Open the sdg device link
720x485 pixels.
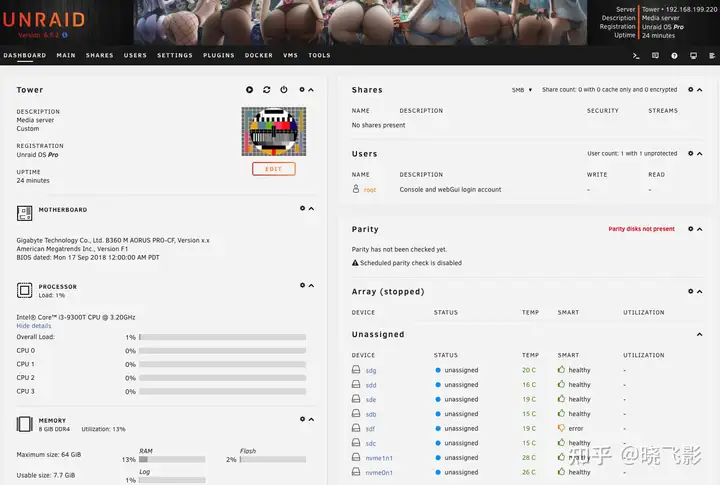pos(371,370)
